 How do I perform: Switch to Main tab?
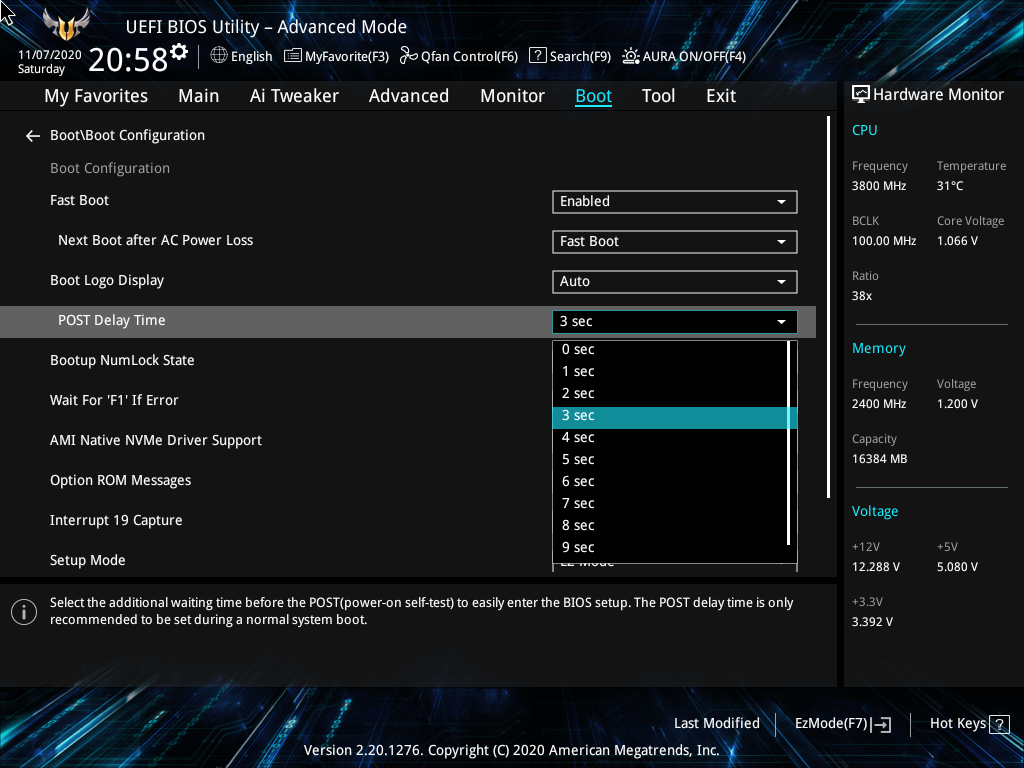[199, 96]
